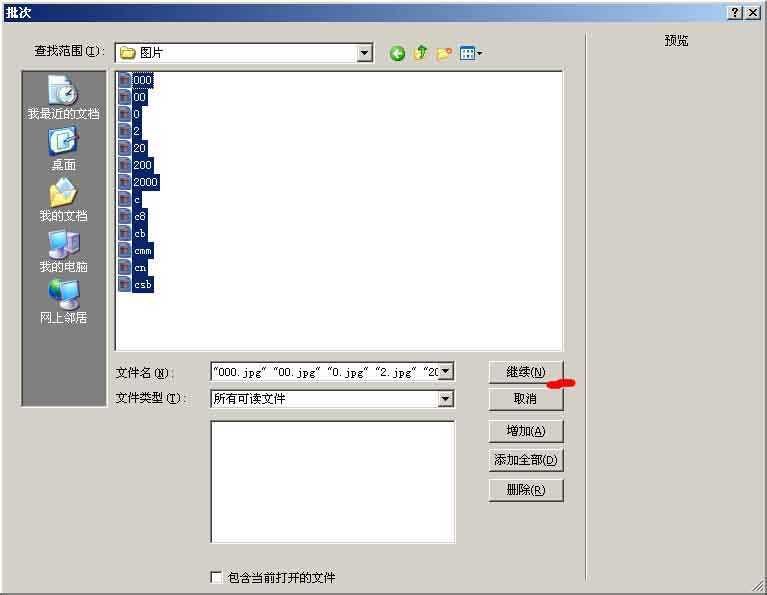
Task: Select file named cn
Action: point(140,268)
